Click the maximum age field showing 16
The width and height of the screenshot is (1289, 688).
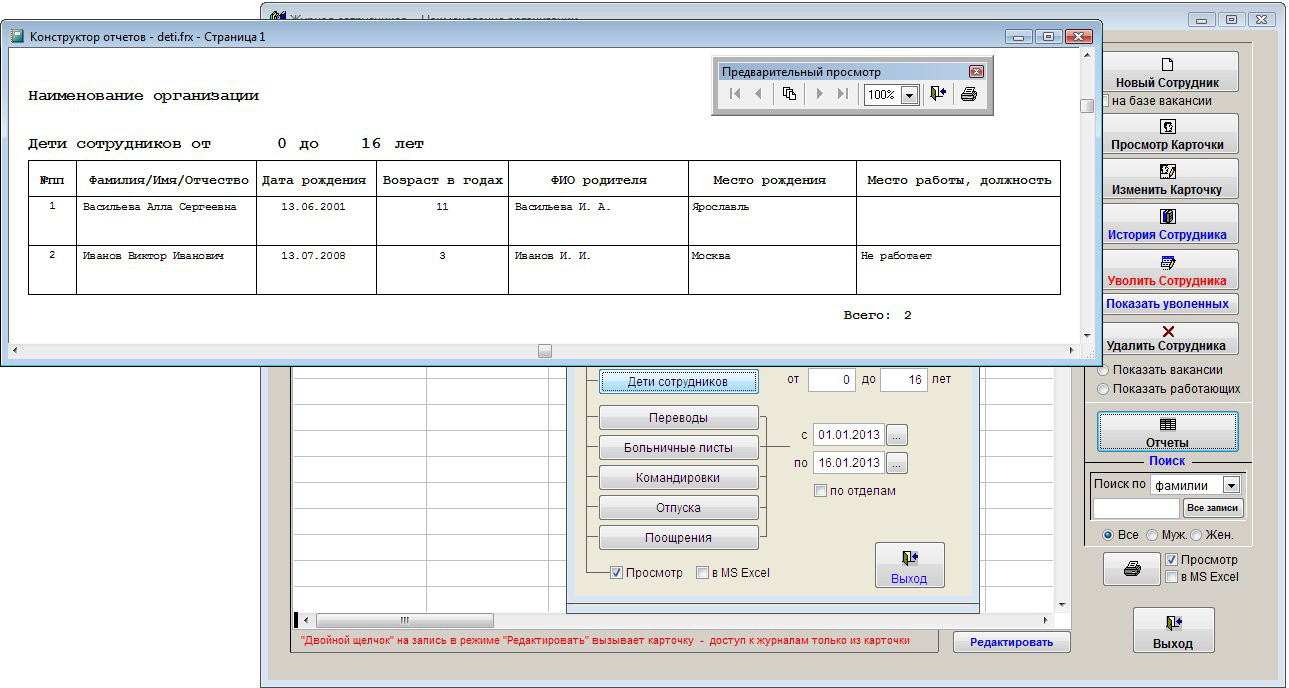[903, 381]
